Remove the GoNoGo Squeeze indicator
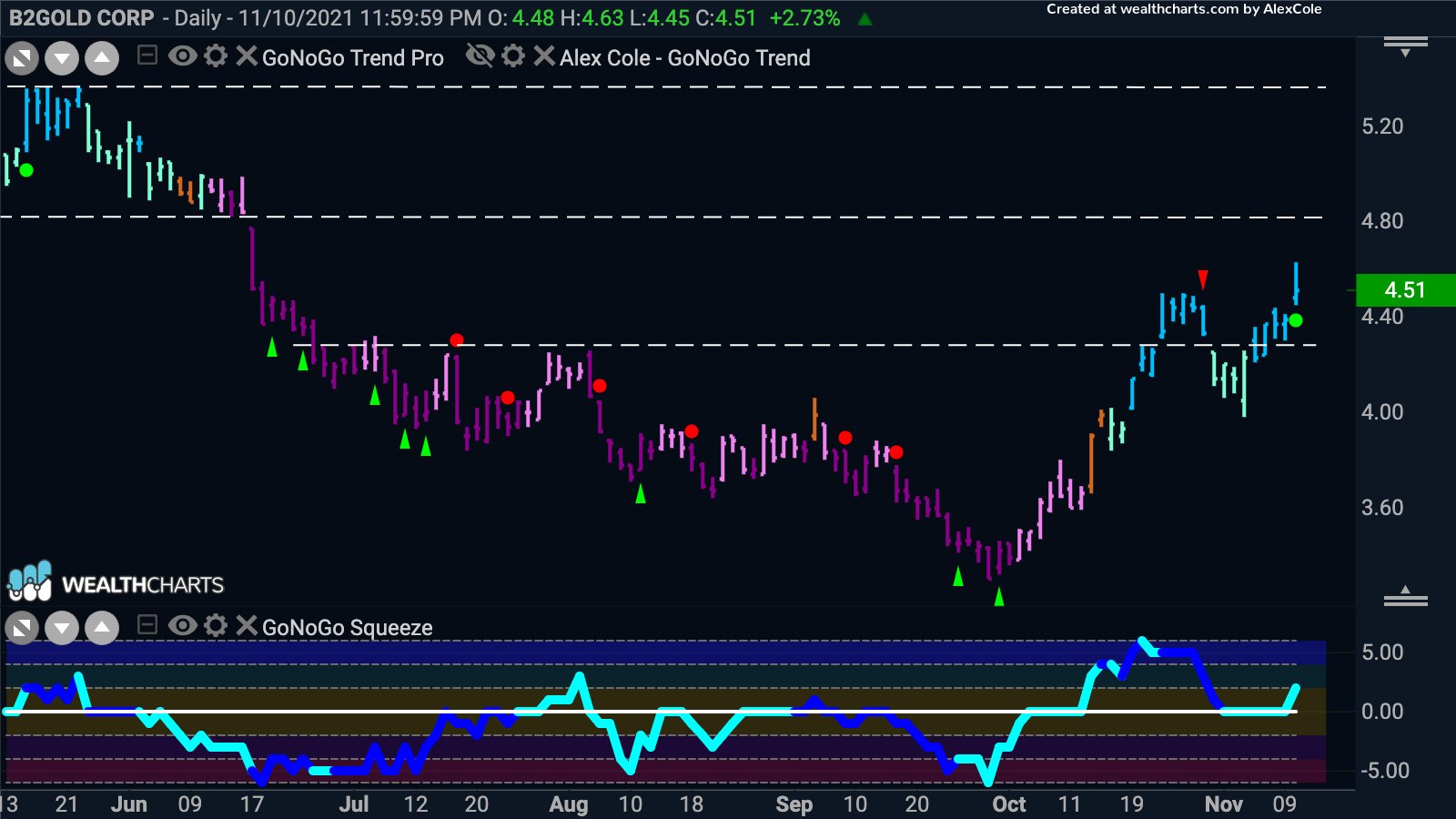The height and width of the screenshot is (819, 1456). click(x=247, y=625)
